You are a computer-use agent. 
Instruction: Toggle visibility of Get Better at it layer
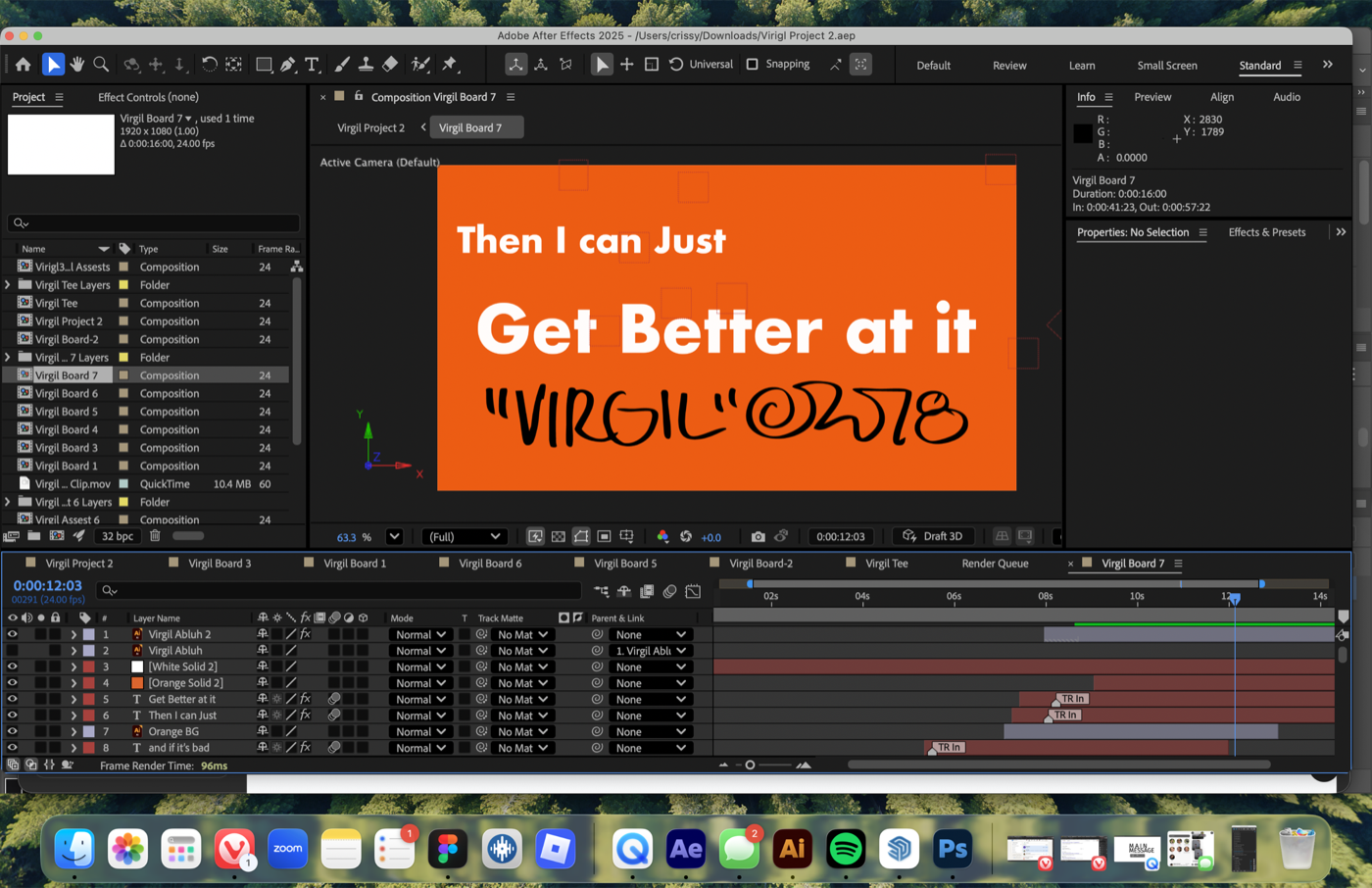pos(13,699)
